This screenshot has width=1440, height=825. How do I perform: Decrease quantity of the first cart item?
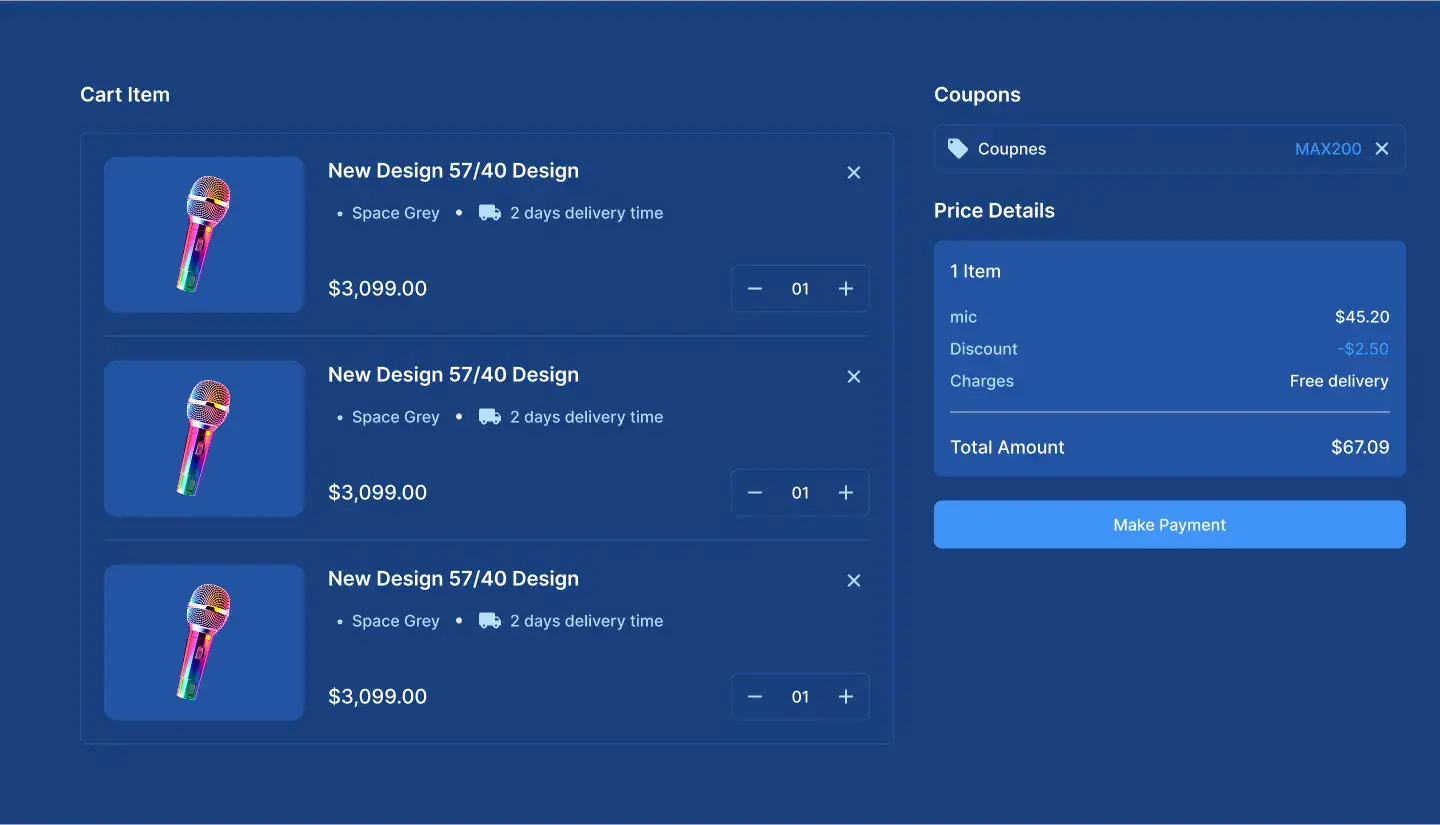pos(755,289)
